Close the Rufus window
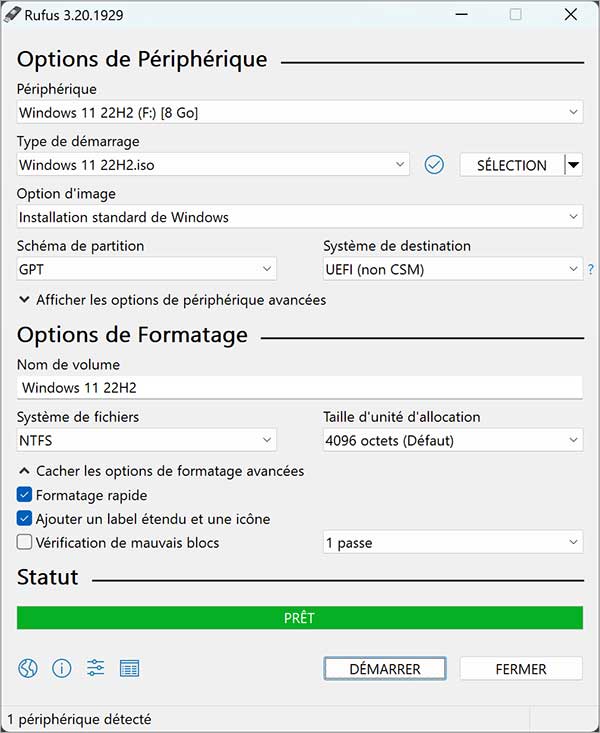The image size is (600, 733). click(571, 14)
